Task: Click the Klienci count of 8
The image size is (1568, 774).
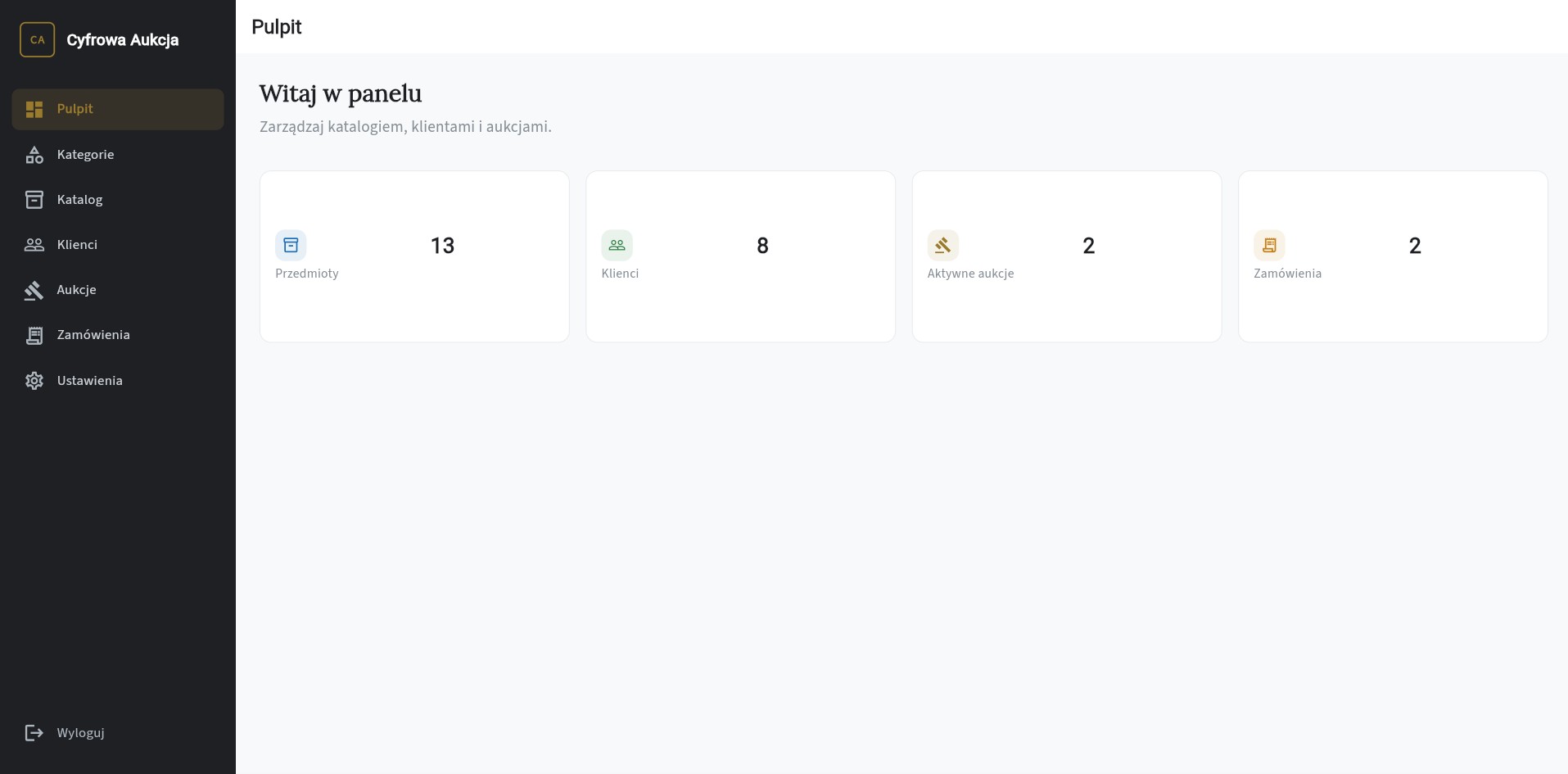Action: click(762, 246)
